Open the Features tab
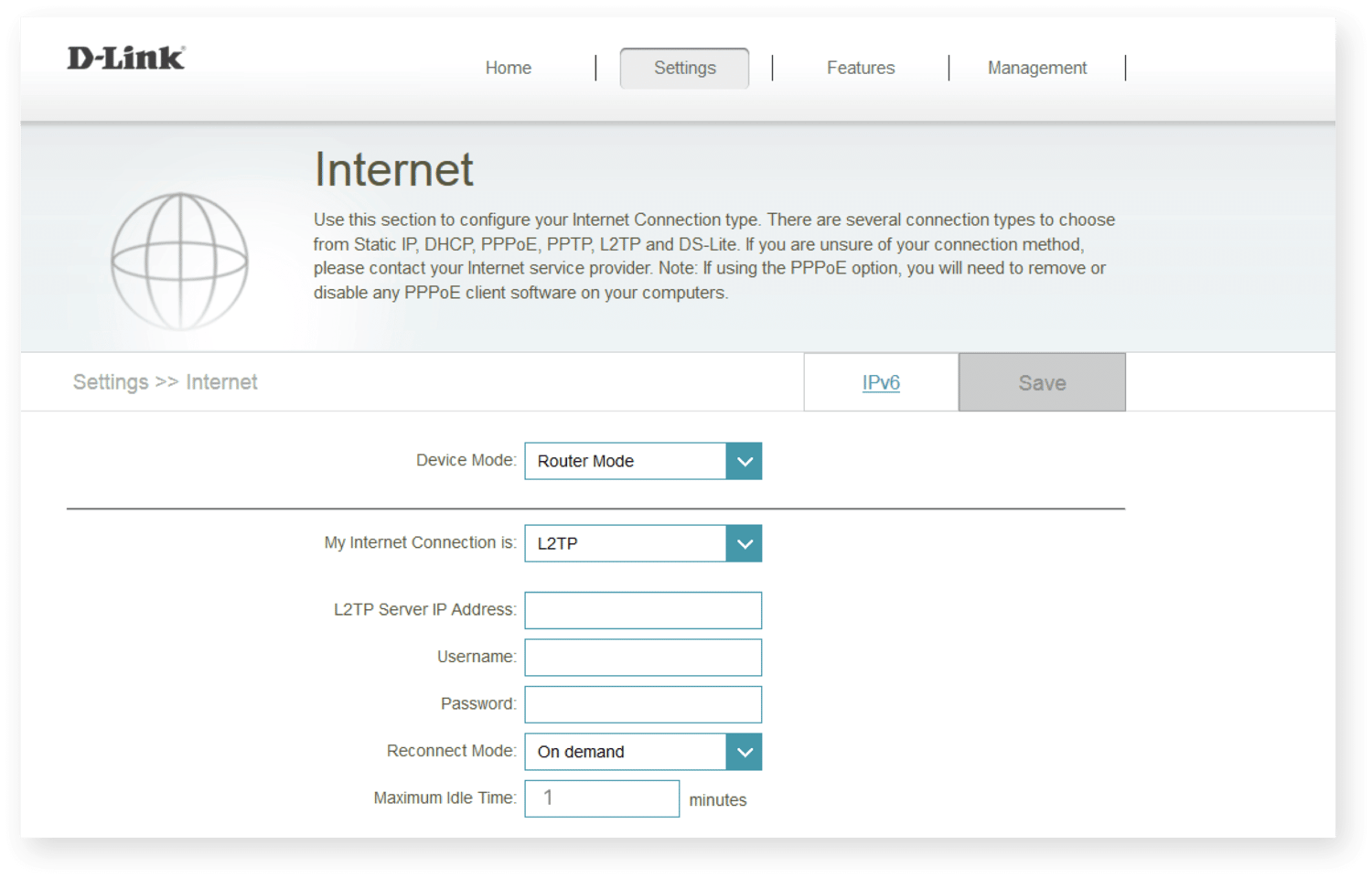The height and width of the screenshot is (878, 1372). (860, 68)
